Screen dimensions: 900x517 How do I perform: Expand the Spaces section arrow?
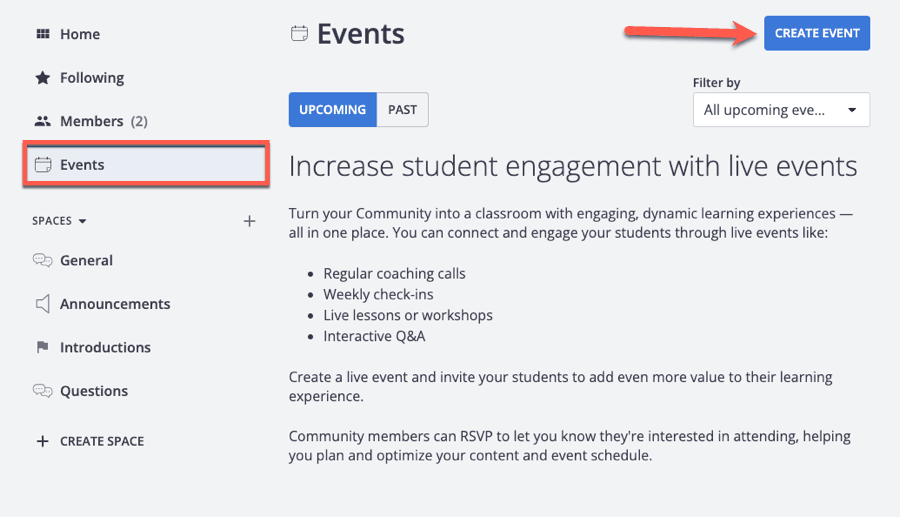click(x=82, y=221)
